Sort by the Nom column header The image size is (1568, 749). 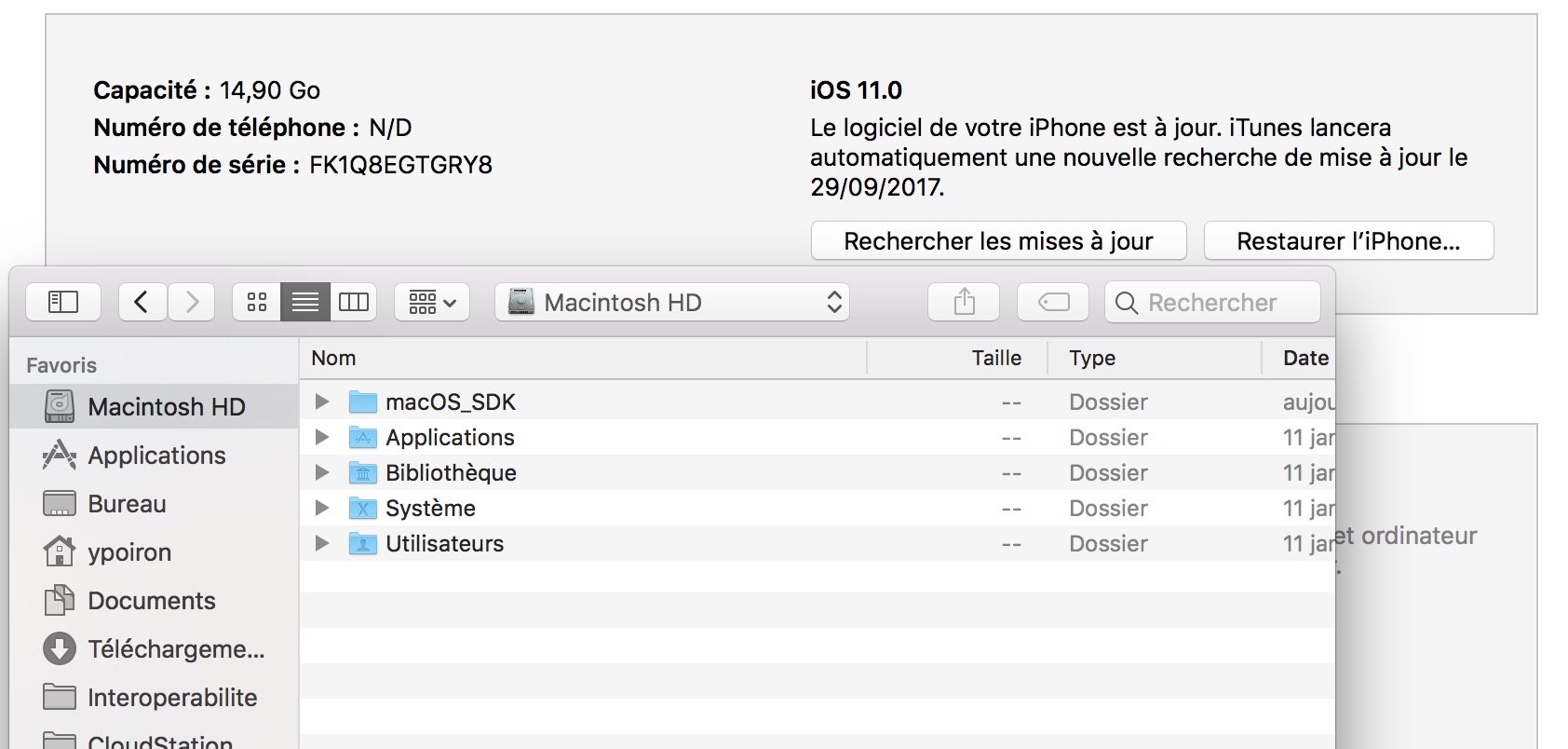click(x=333, y=359)
